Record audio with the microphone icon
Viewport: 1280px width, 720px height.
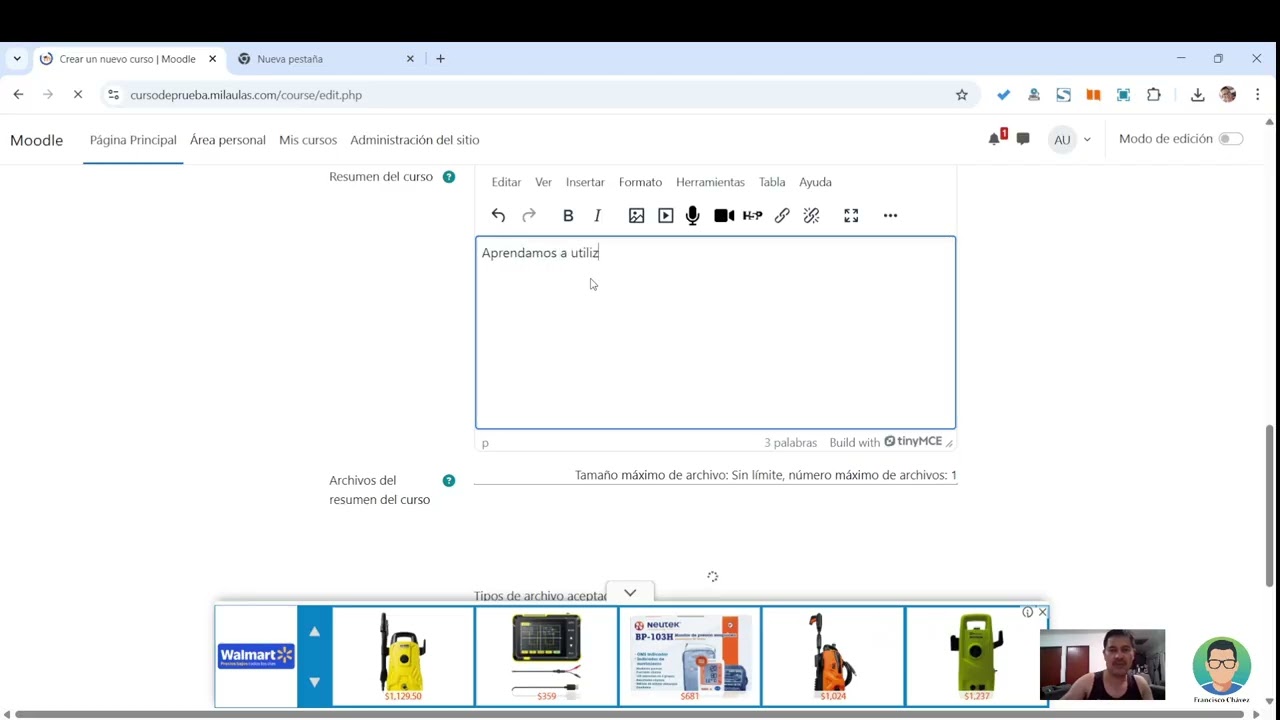pos(692,215)
